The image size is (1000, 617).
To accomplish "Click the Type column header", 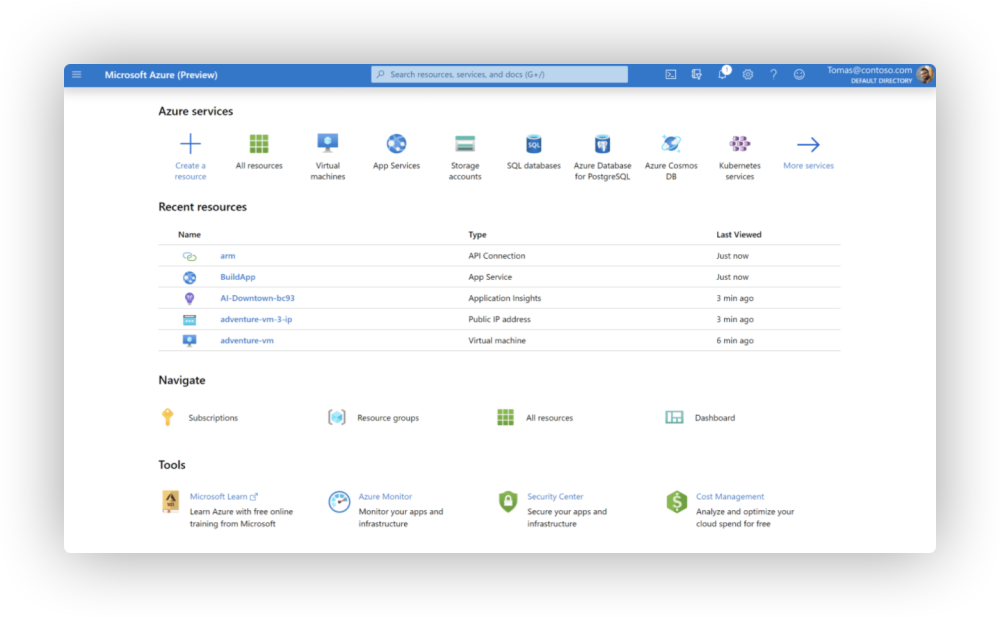I will pos(477,235).
